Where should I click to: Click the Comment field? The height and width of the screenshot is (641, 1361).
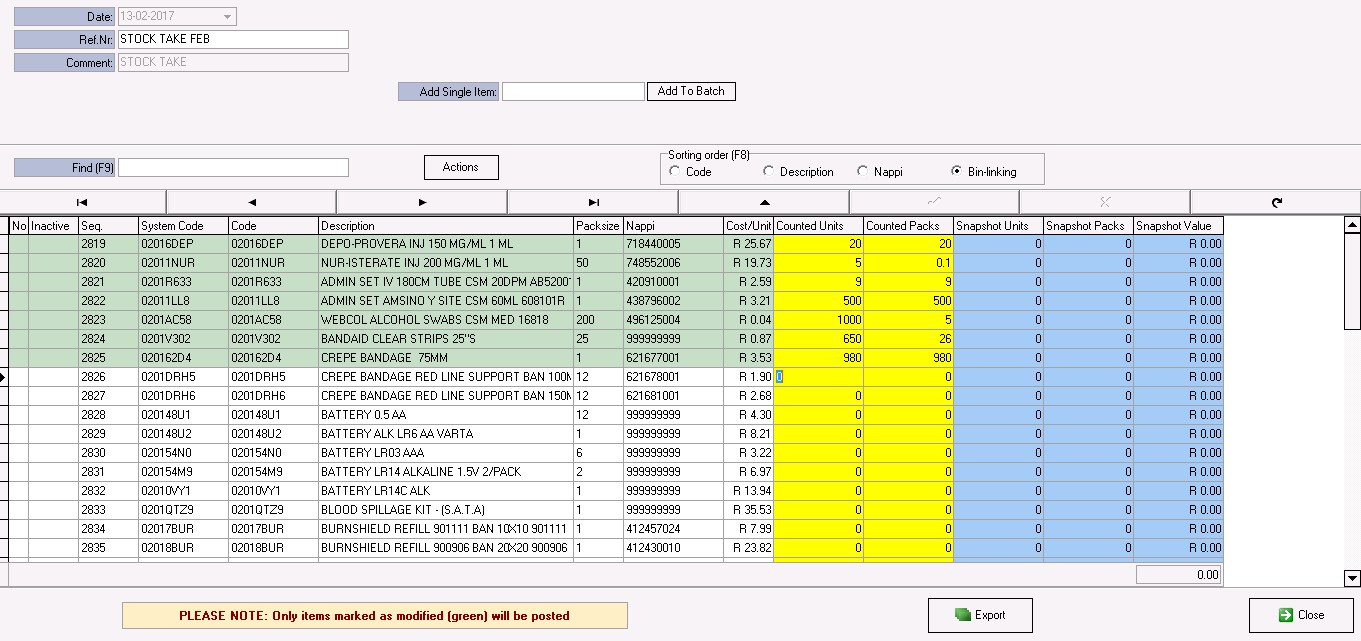[233, 62]
